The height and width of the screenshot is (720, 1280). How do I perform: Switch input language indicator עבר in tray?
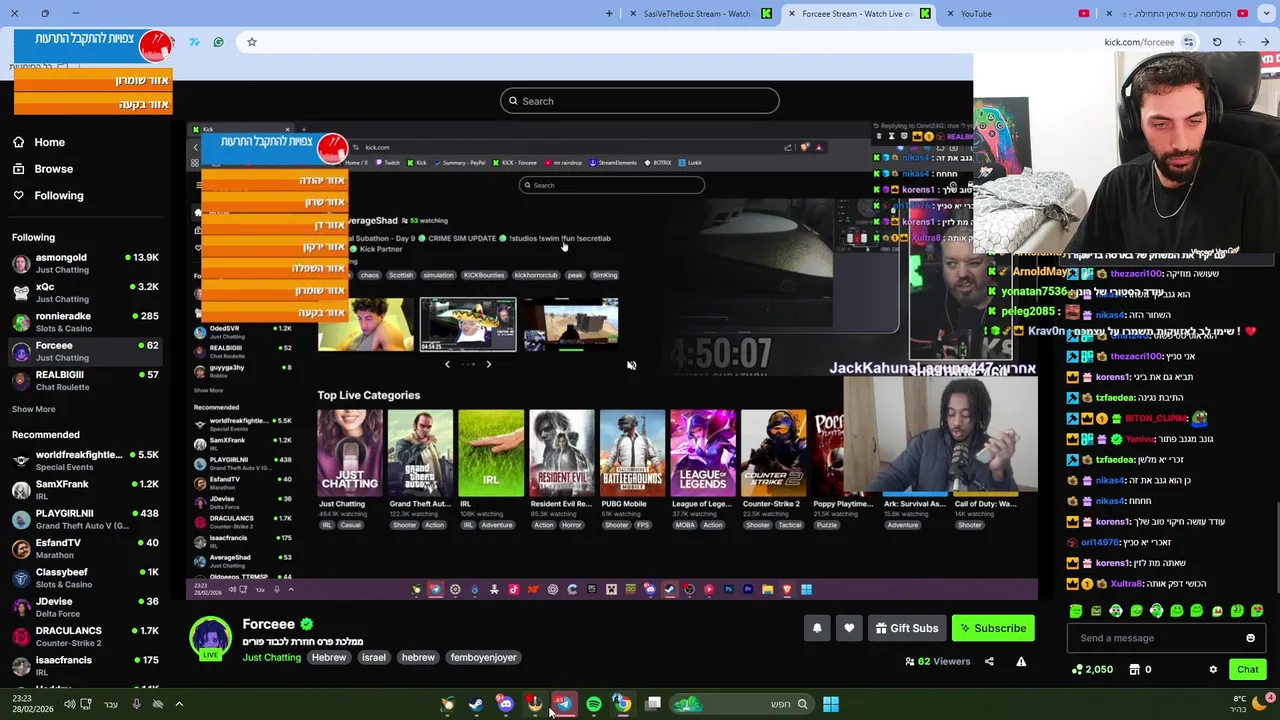point(110,704)
